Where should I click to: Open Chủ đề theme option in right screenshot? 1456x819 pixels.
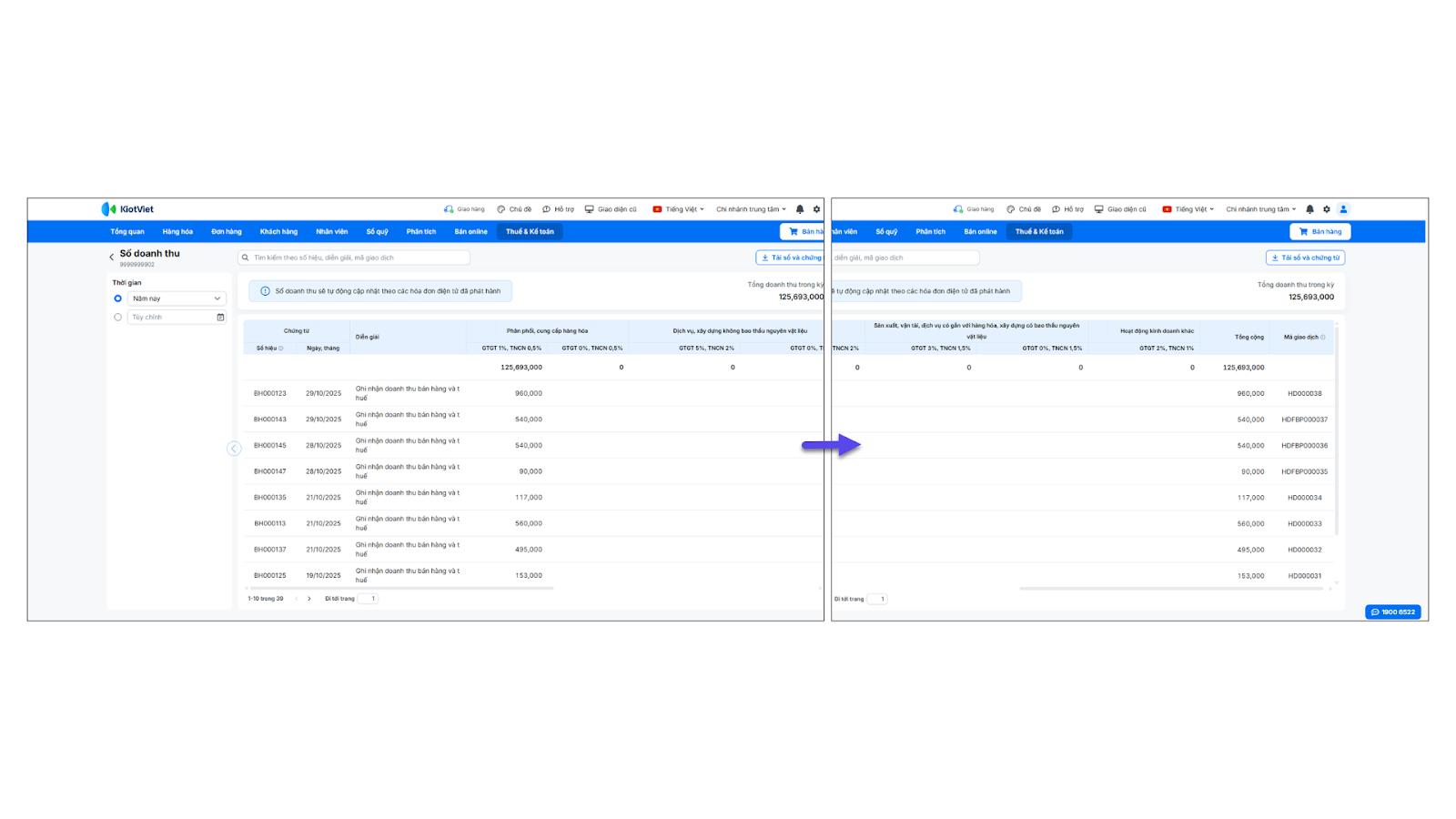pyautogui.click(x=1024, y=209)
